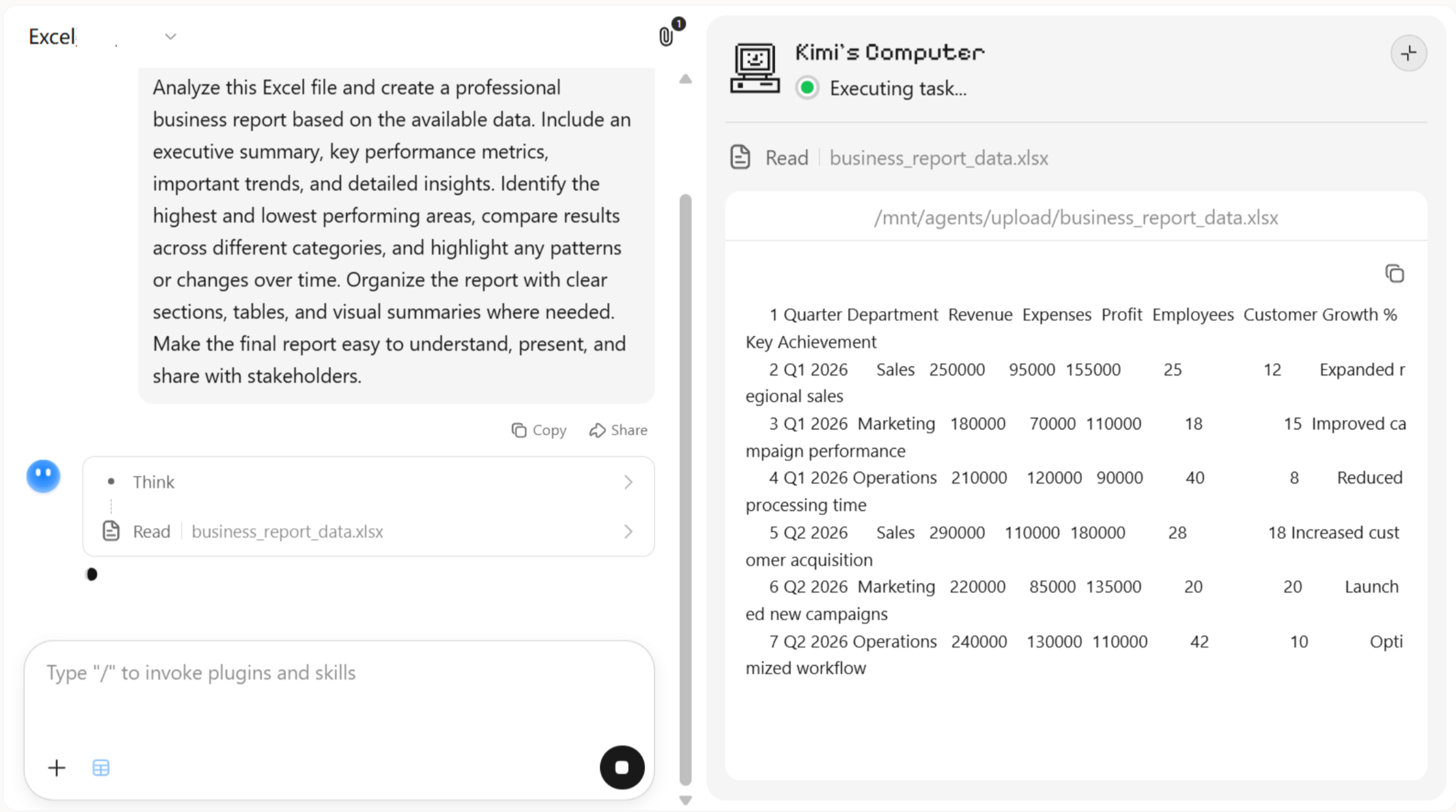Open the attachments paperclip icon

(666, 36)
